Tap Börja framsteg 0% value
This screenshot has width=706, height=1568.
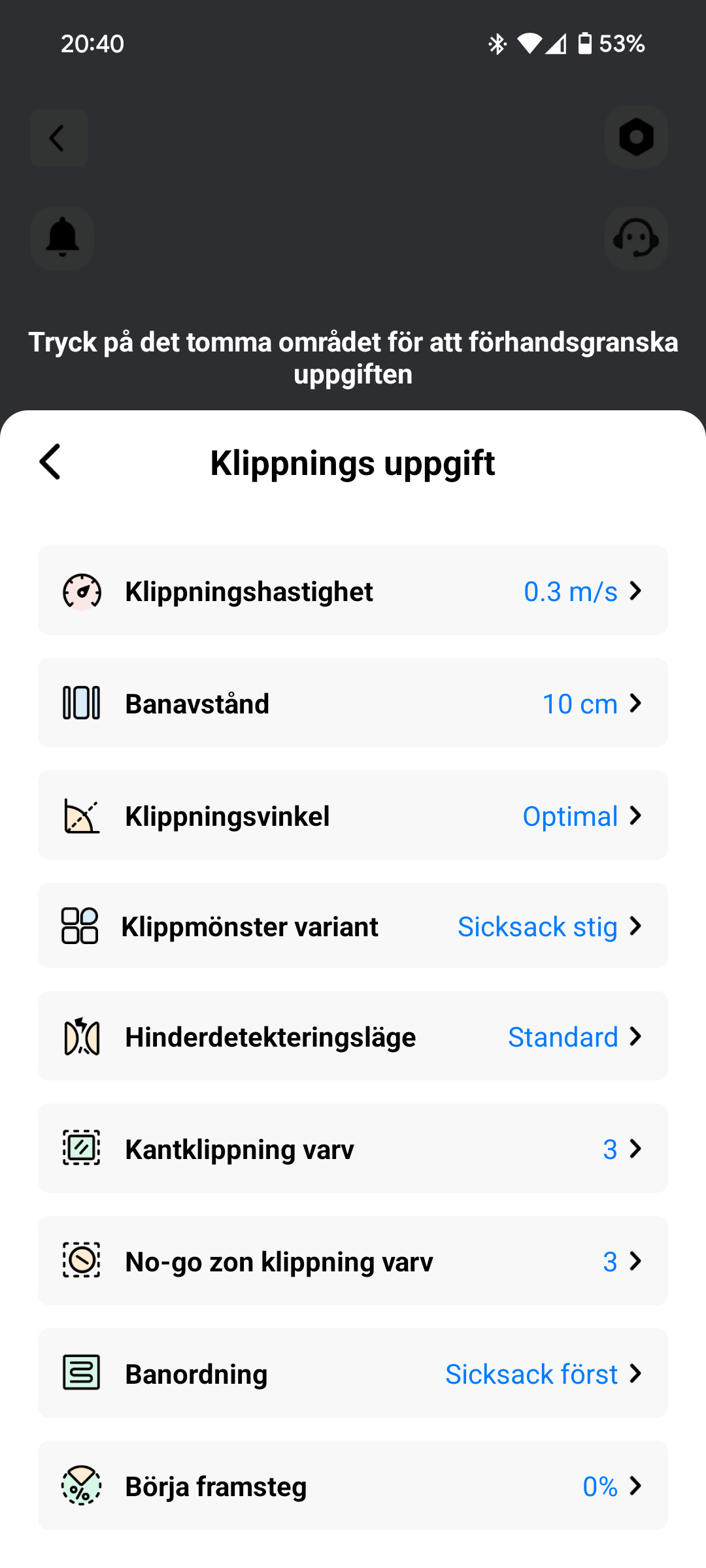click(599, 1486)
